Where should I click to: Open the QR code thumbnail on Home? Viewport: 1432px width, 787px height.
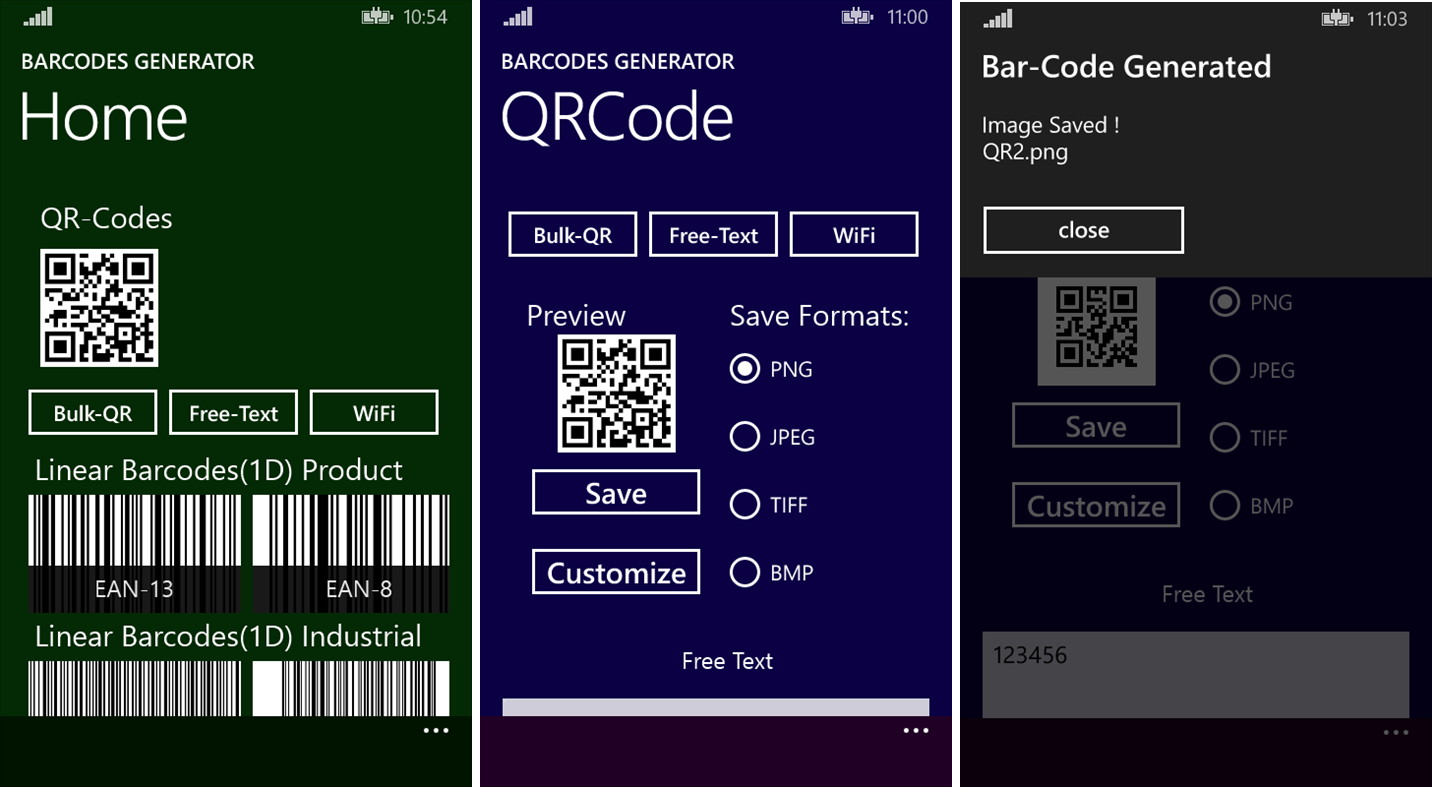(x=99, y=308)
